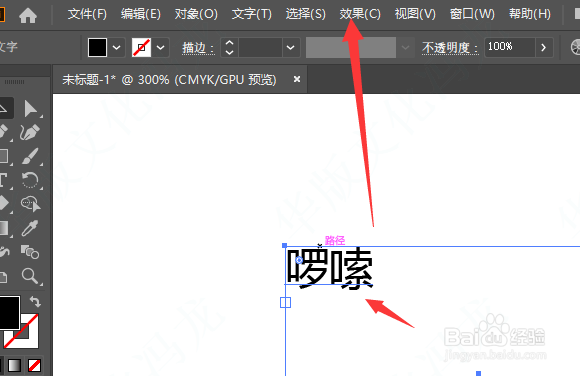
Task: Click the 描边 stroke label link
Action: [198, 48]
